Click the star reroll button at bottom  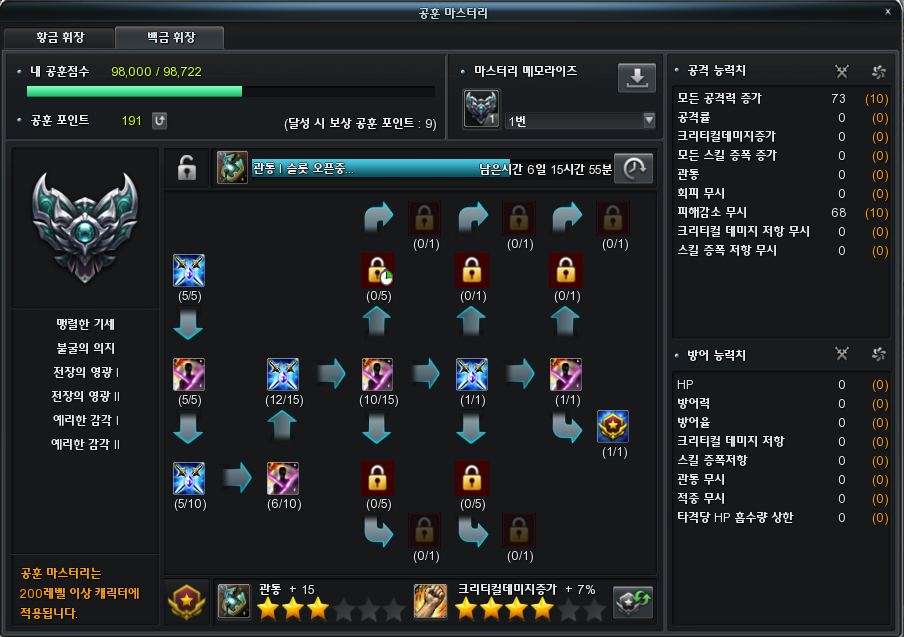[x=632, y=602]
